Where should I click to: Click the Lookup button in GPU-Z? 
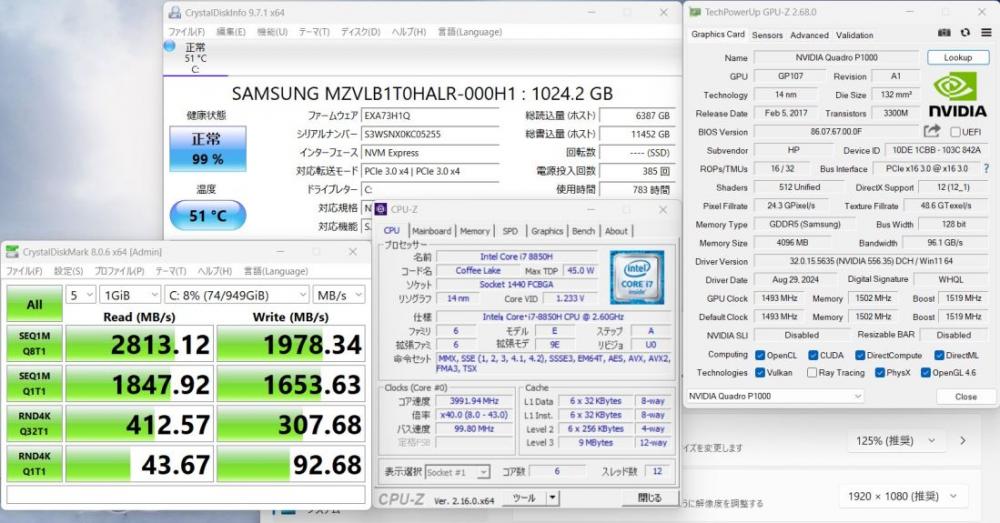(957, 57)
